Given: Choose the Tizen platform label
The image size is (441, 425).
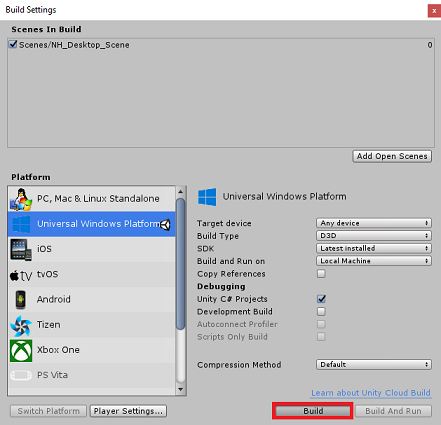Looking at the screenshot, I should [49, 325].
